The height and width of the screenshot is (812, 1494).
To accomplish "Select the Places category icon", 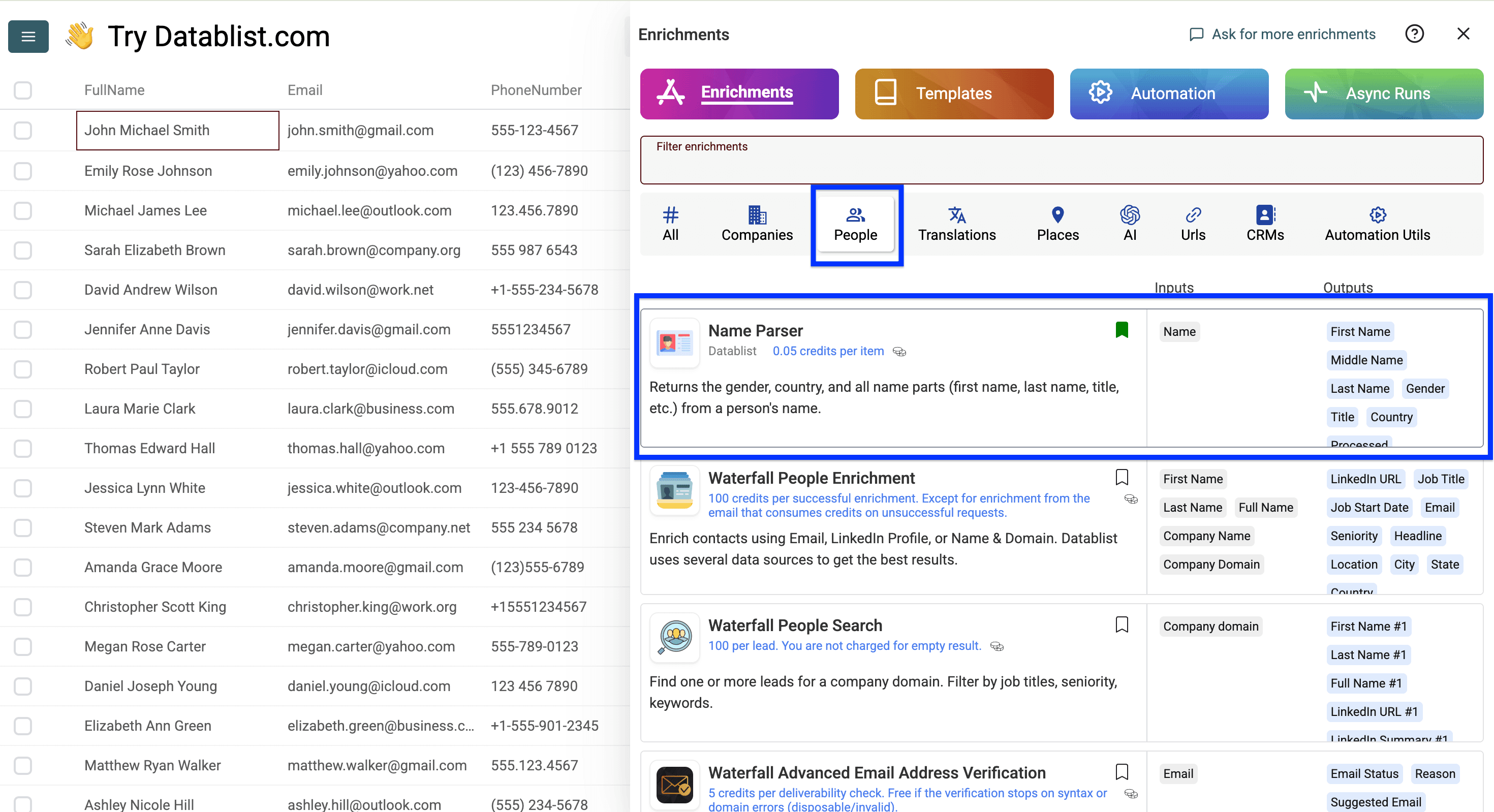I will pos(1057,223).
